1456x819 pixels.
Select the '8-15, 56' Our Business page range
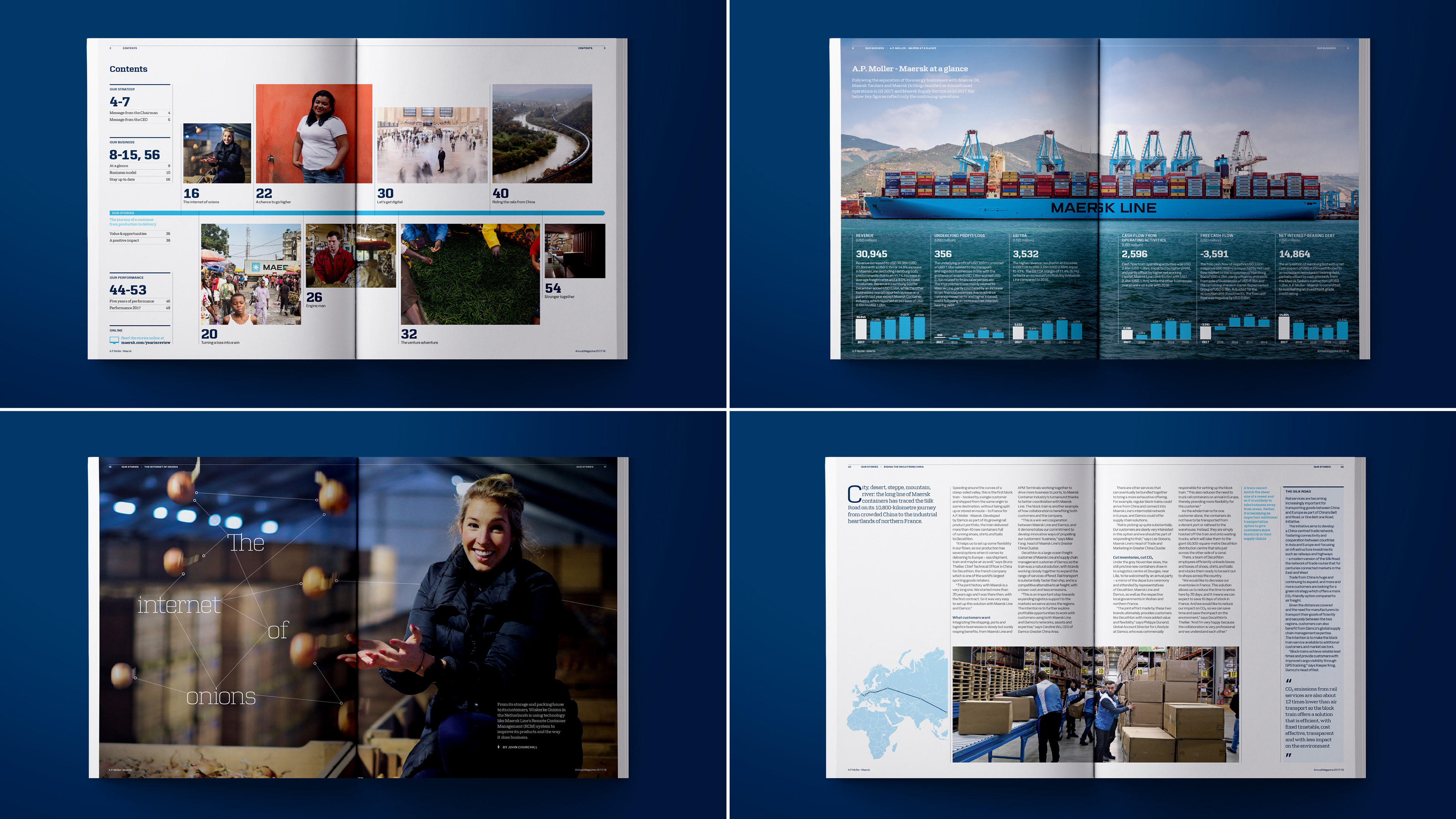(x=135, y=155)
